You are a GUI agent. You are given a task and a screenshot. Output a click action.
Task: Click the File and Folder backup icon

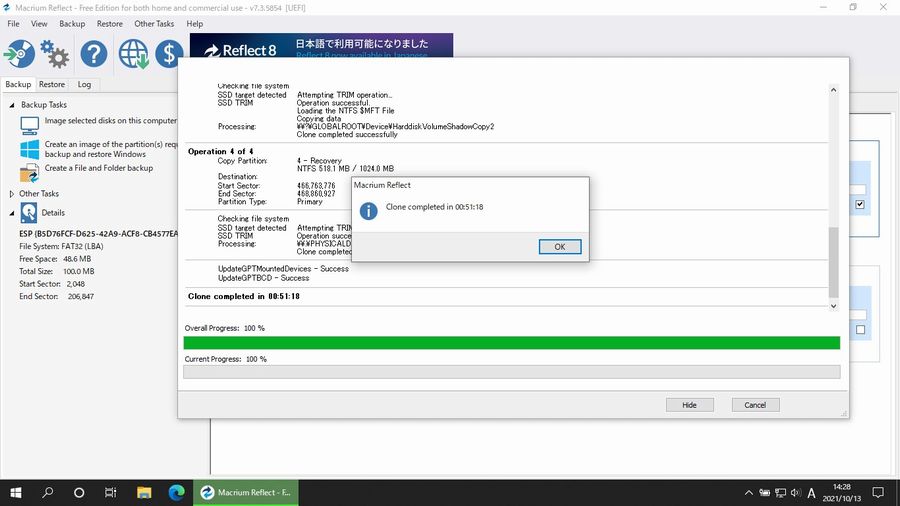click(x=29, y=173)
